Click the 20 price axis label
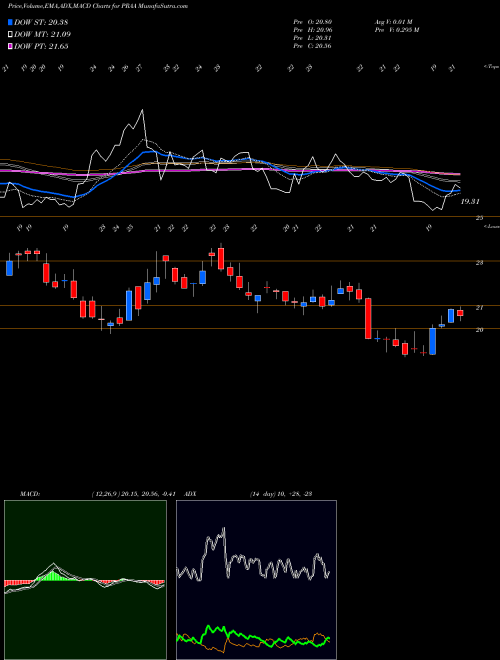Screen dimensions: 500x660 pyautogui.click(x=479, y=330)
